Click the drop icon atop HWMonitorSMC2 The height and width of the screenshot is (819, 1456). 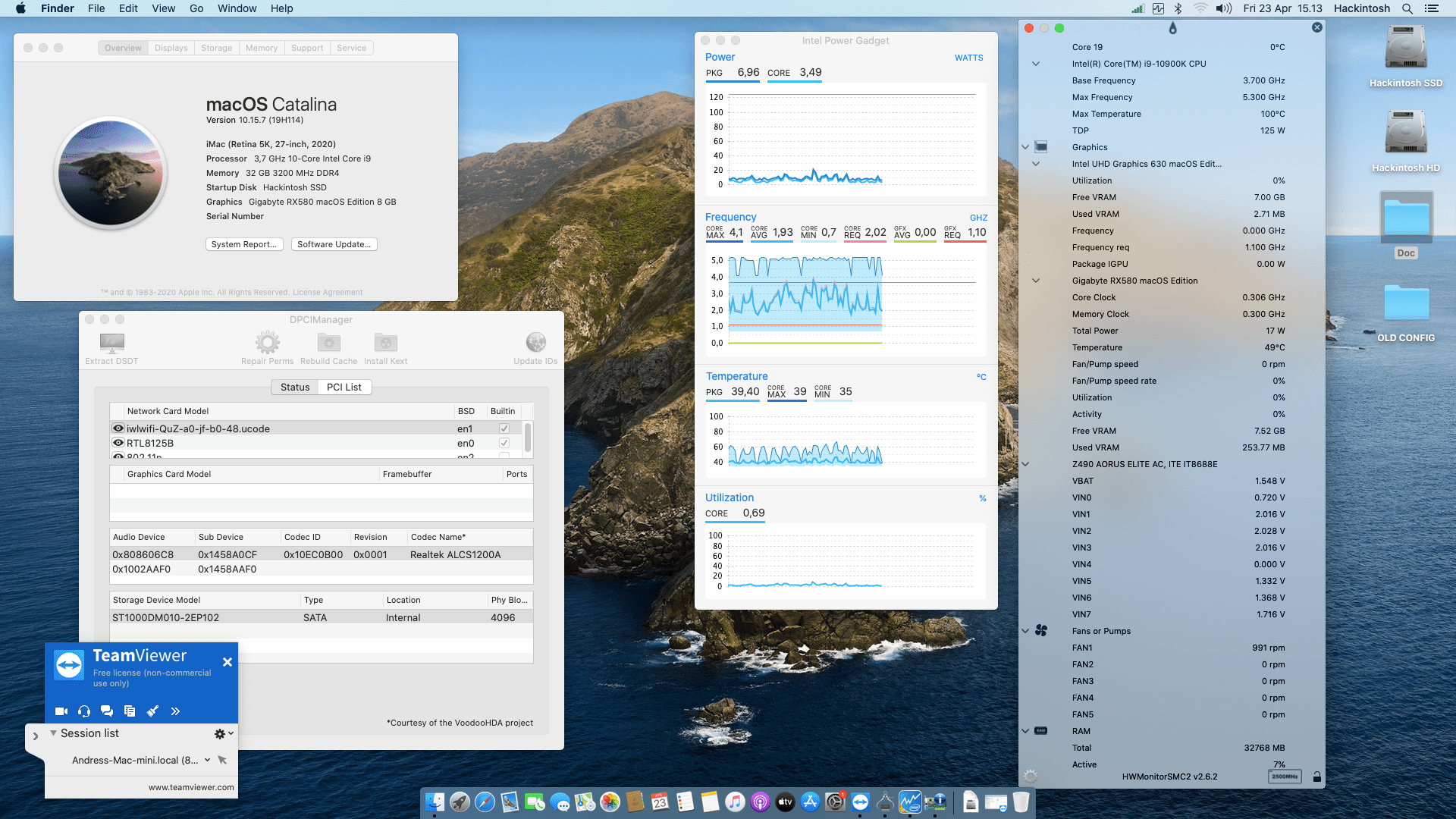(1172, 28)
